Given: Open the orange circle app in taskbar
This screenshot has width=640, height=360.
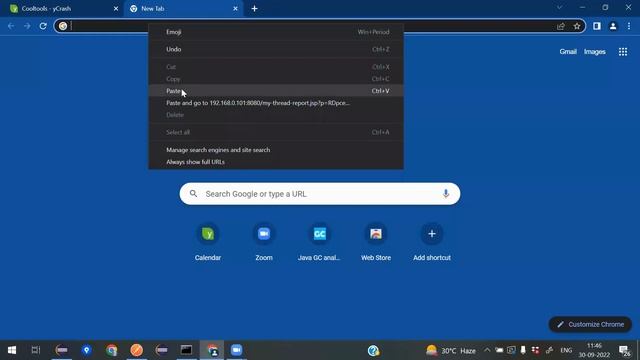Looking at the screenshot, I should (x=136, y=350).
